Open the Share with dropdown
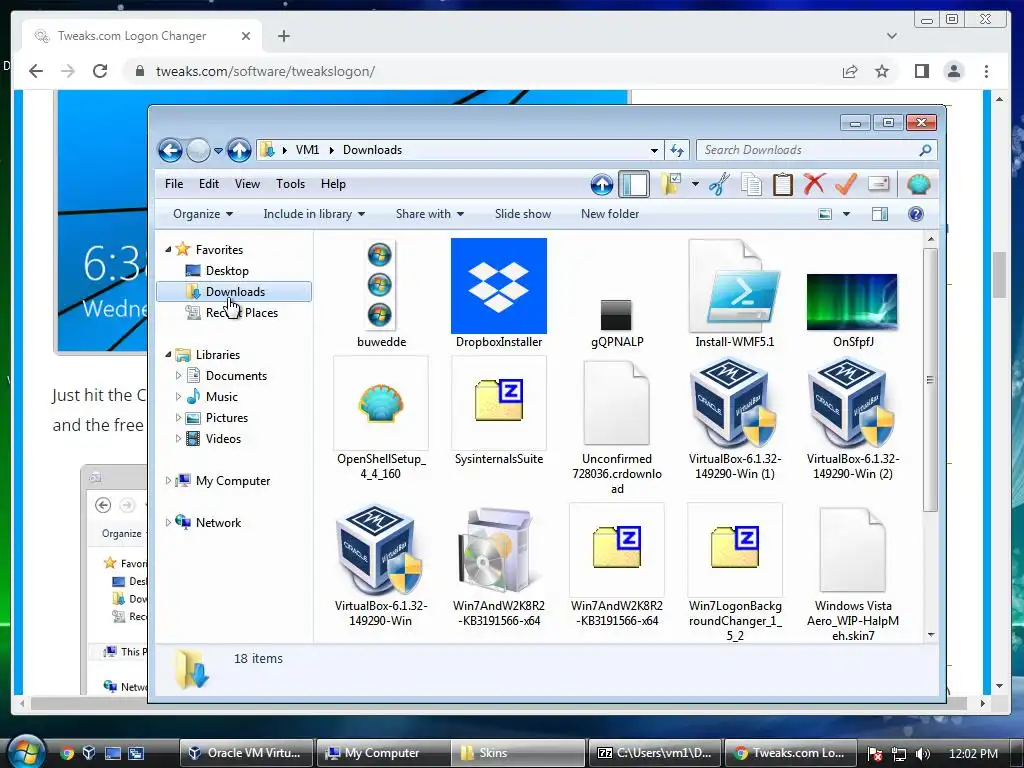 tap(430, 214)
